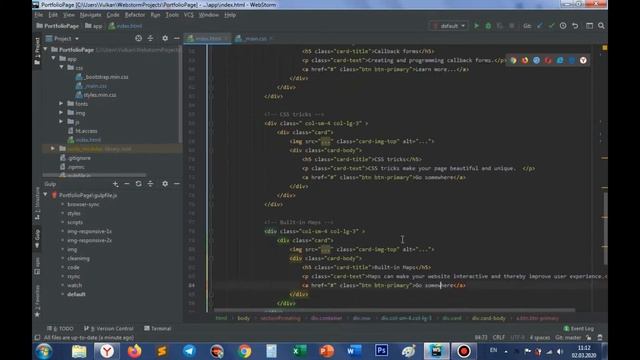Open page preview in Firefox browser icon
Screen dimensions: 640x360
coord(525,60)
